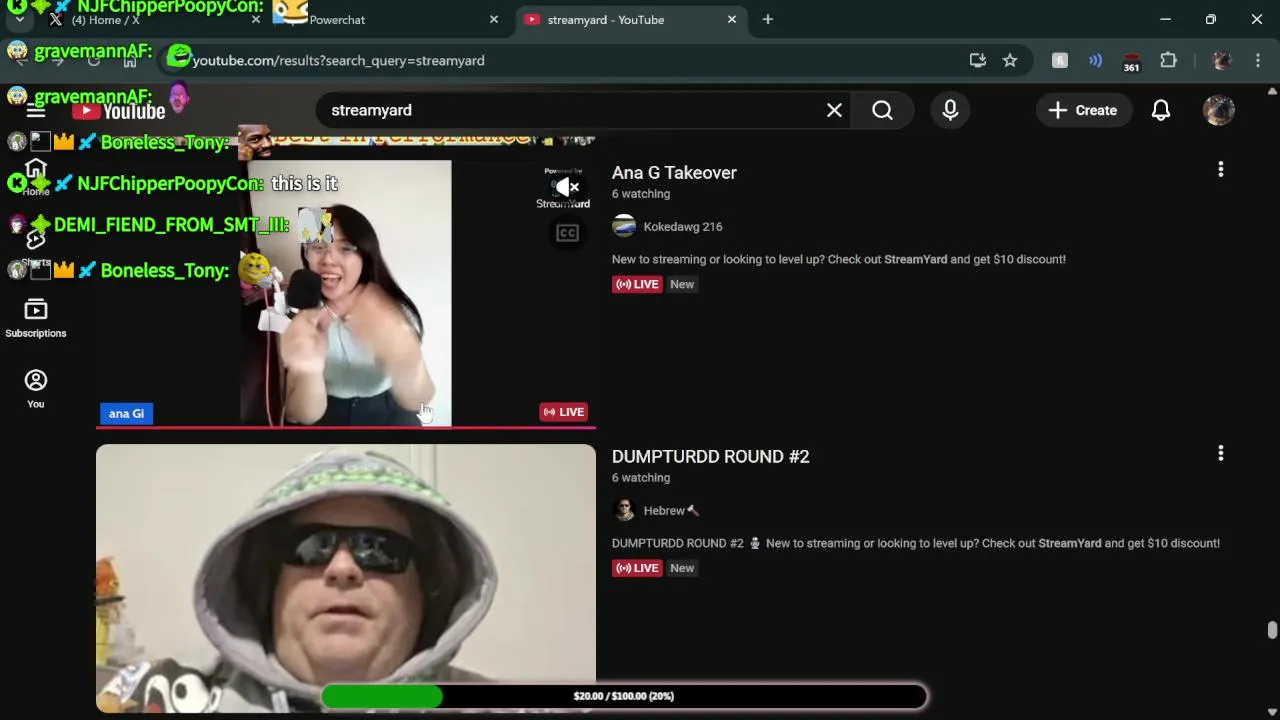1280x720 pixels.
Task: Click '6 watching' under DUMPTURDD ROUND #2
Action: pyautogui.click(x=641, y=478)
